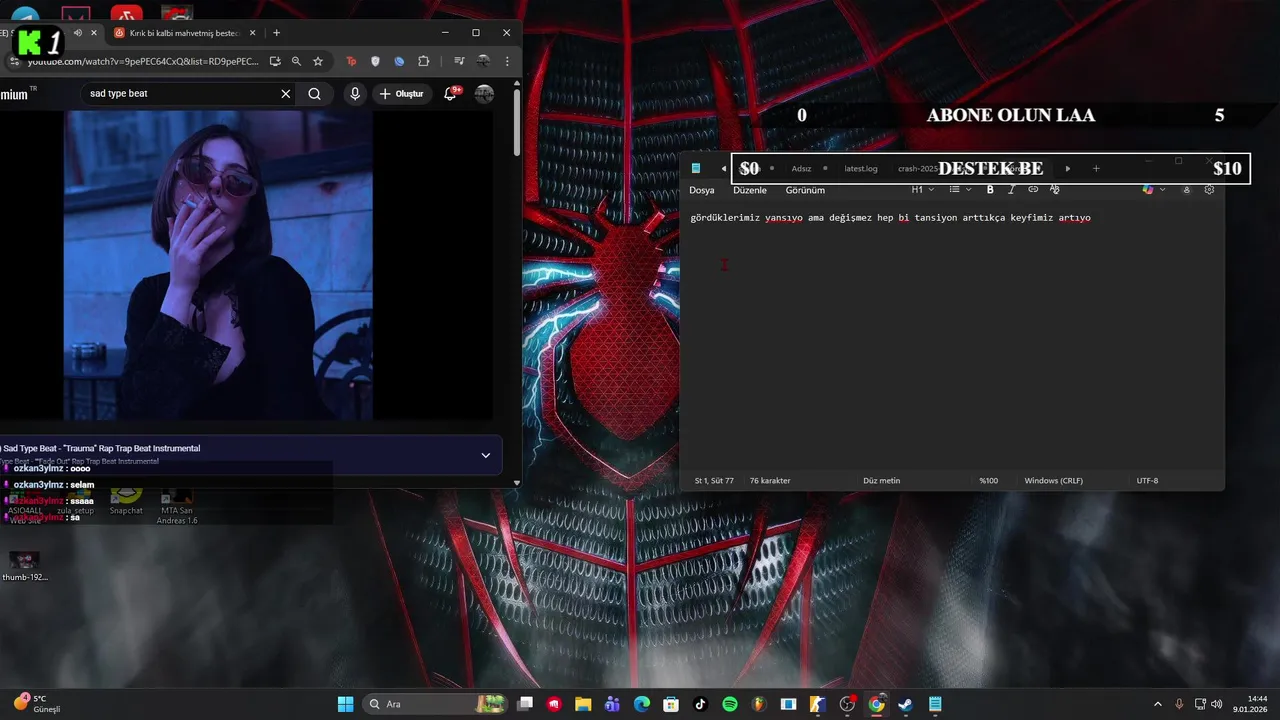Open the YouTube account avatar menu
The width and height of the screenshot is (1280, 720).
(x=484, y=94)
